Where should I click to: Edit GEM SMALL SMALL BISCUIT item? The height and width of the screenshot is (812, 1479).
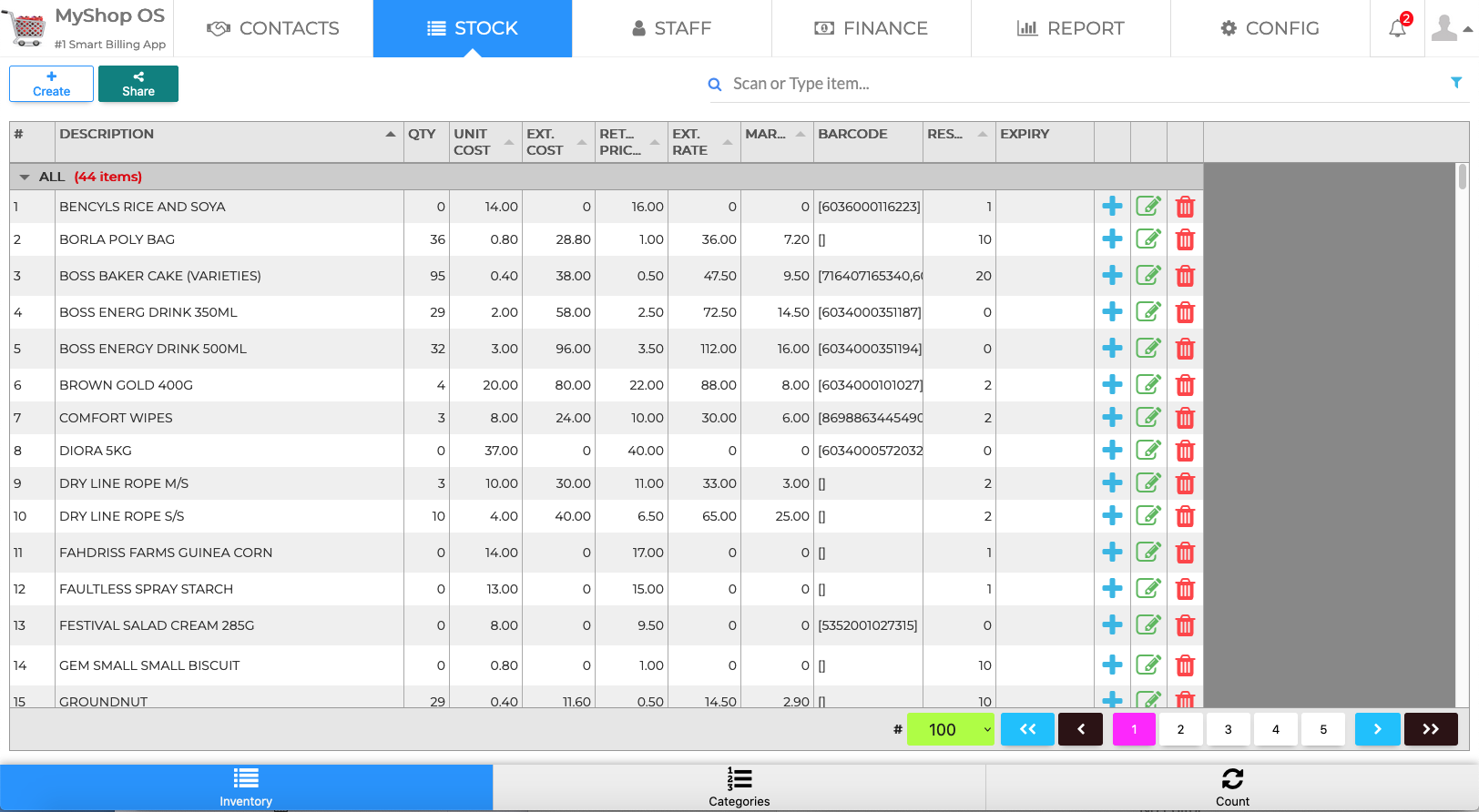(1148, 665)
